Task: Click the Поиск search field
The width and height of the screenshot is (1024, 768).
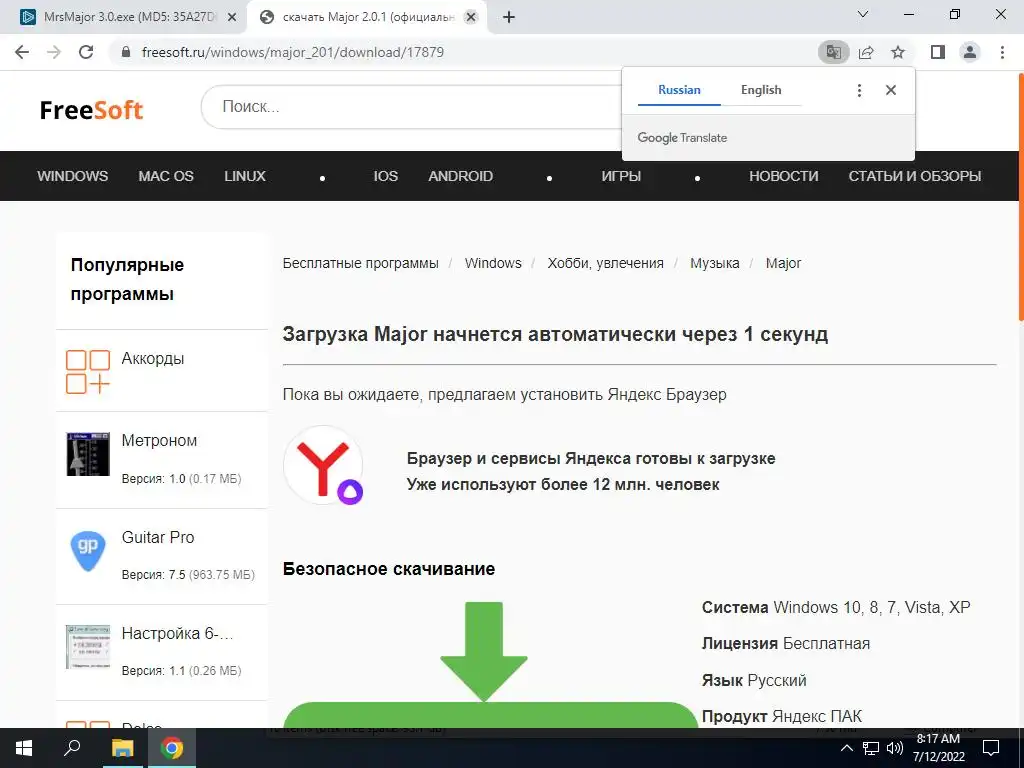Action: (x=411, y=107)
